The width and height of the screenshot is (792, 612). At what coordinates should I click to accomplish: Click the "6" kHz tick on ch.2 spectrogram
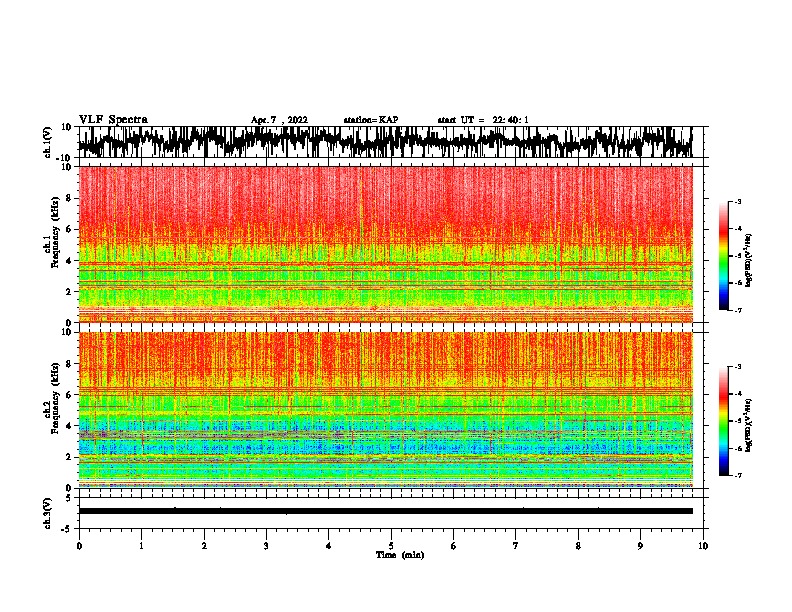click(x=69, y=394)
